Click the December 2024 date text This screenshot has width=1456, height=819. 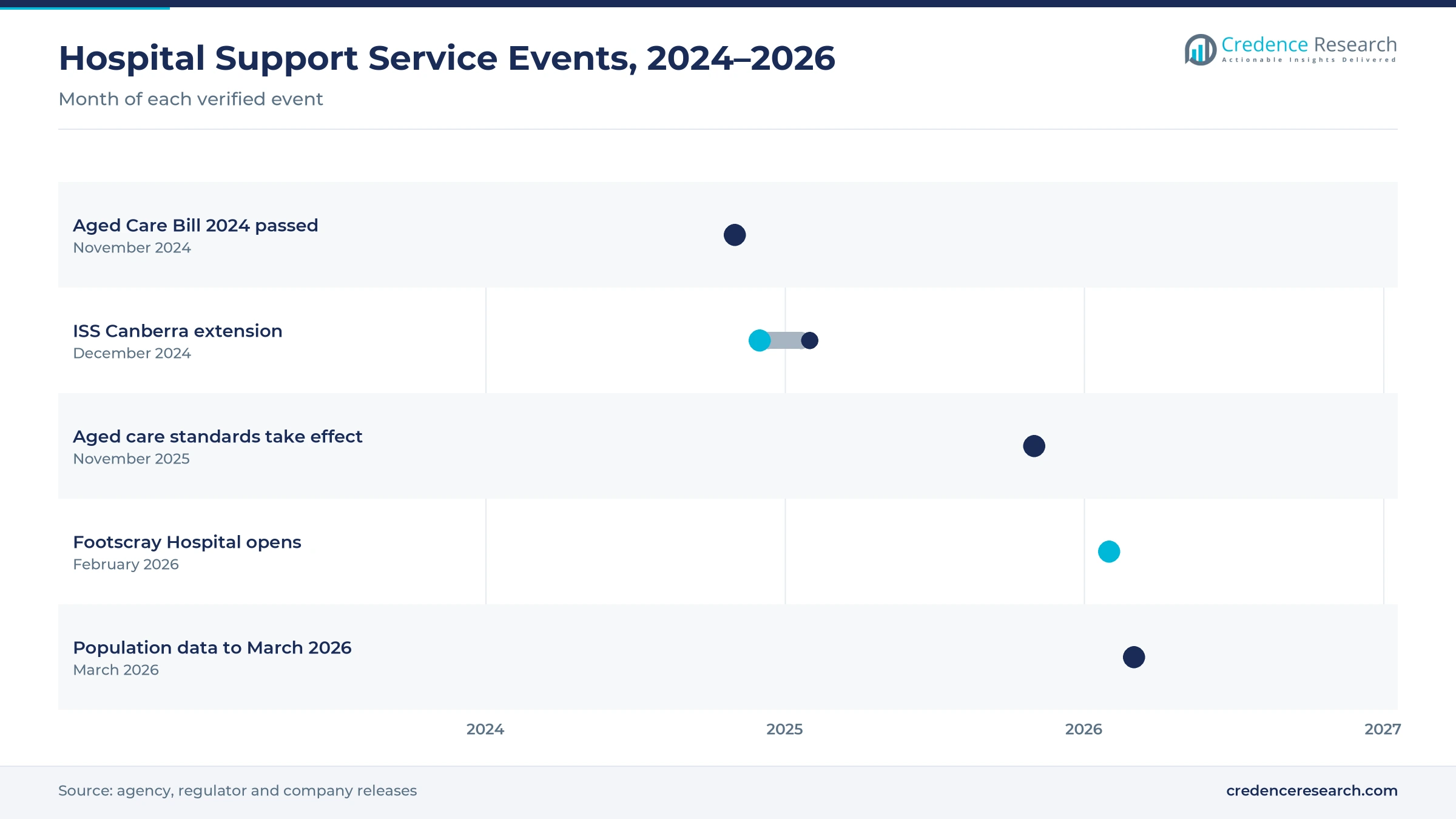[x=132, y=353]
